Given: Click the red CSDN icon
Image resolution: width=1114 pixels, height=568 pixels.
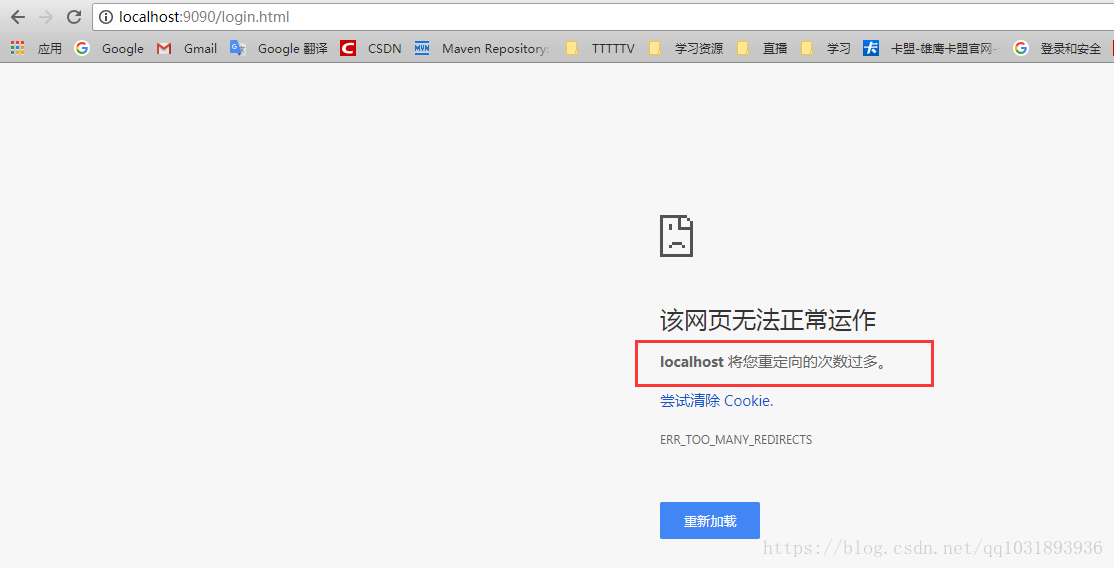Looking at the screenshot, I should pos(347,48).
